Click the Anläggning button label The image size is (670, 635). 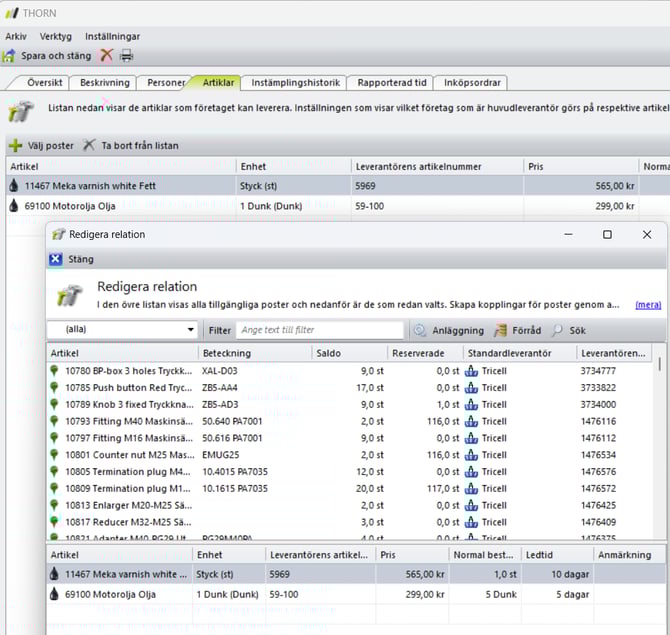click(x=458, y=331)
